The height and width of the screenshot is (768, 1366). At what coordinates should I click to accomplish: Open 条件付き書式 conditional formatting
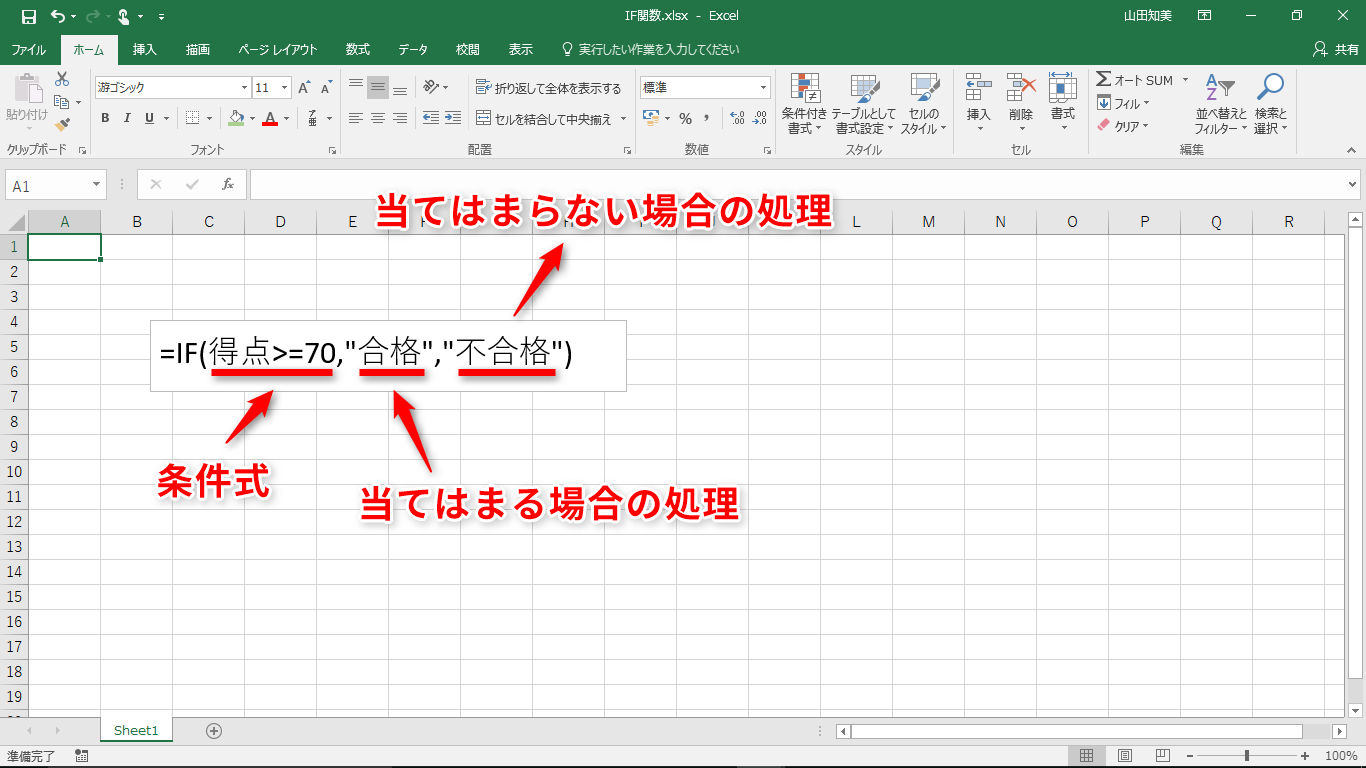(x=804, y=103)
